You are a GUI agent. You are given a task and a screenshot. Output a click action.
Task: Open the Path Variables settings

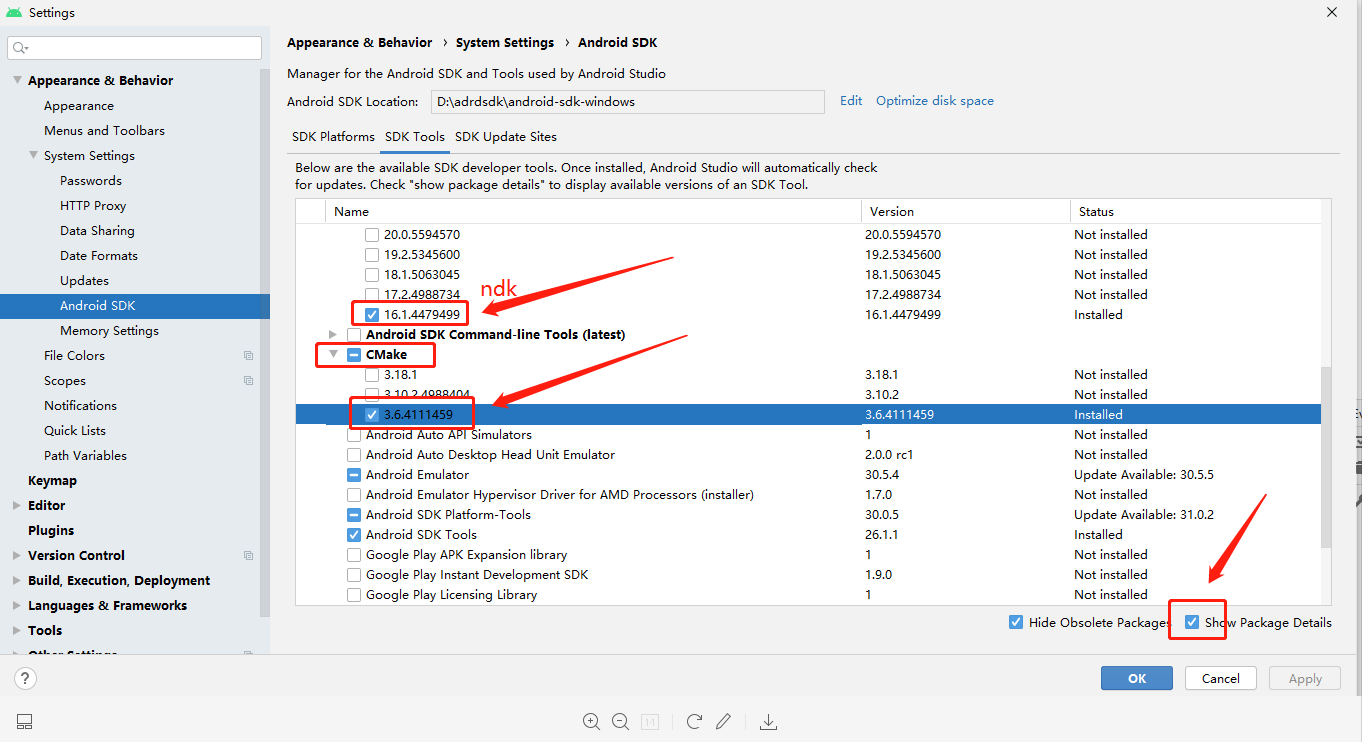85,455
